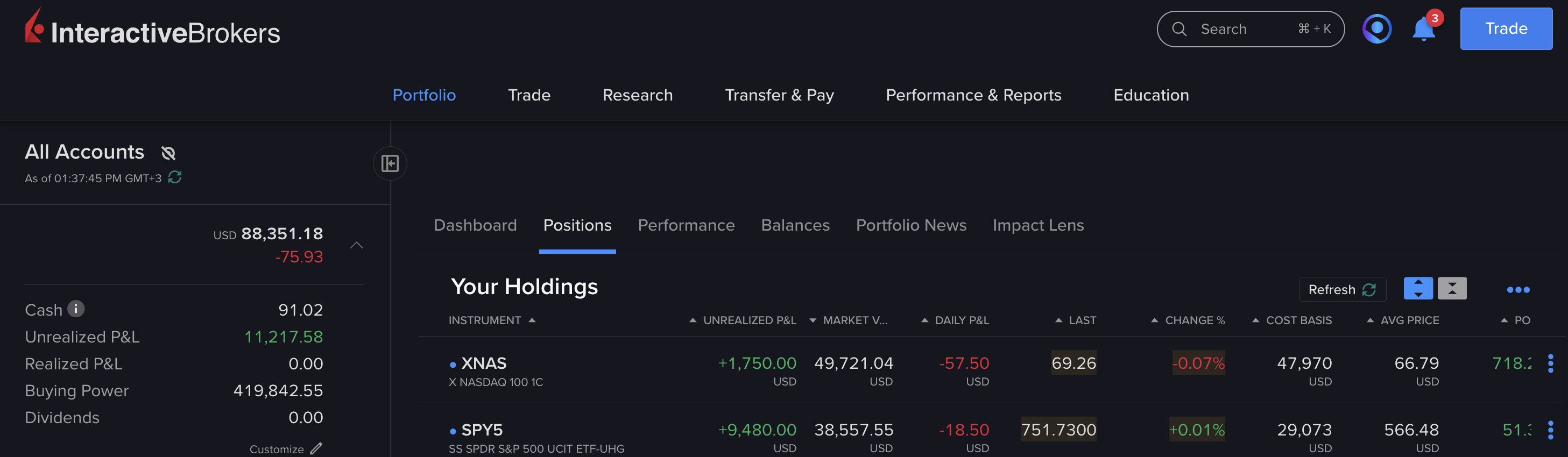This screenshot has width=1568, height=457.
Task: Open the SPY5 instrument
Action: tap(482, 430)
